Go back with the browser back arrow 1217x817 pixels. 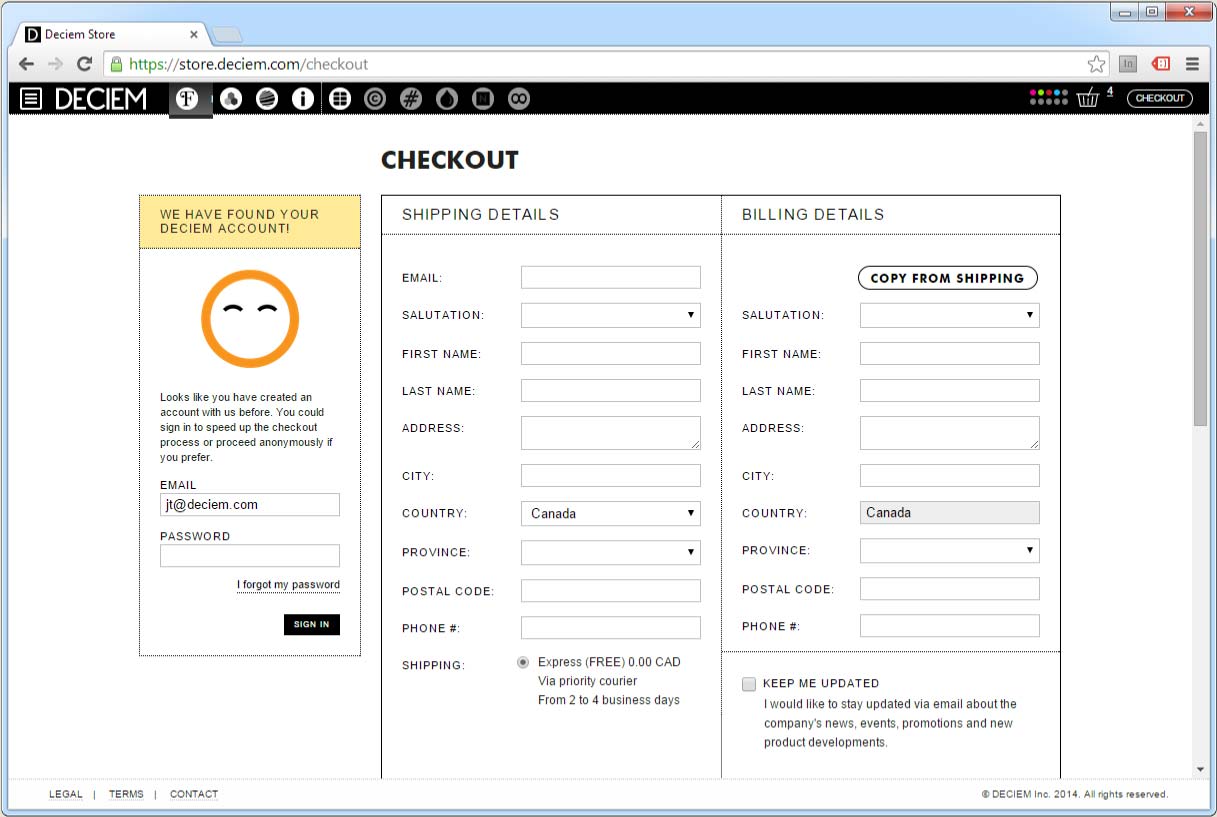pos(27,64)
